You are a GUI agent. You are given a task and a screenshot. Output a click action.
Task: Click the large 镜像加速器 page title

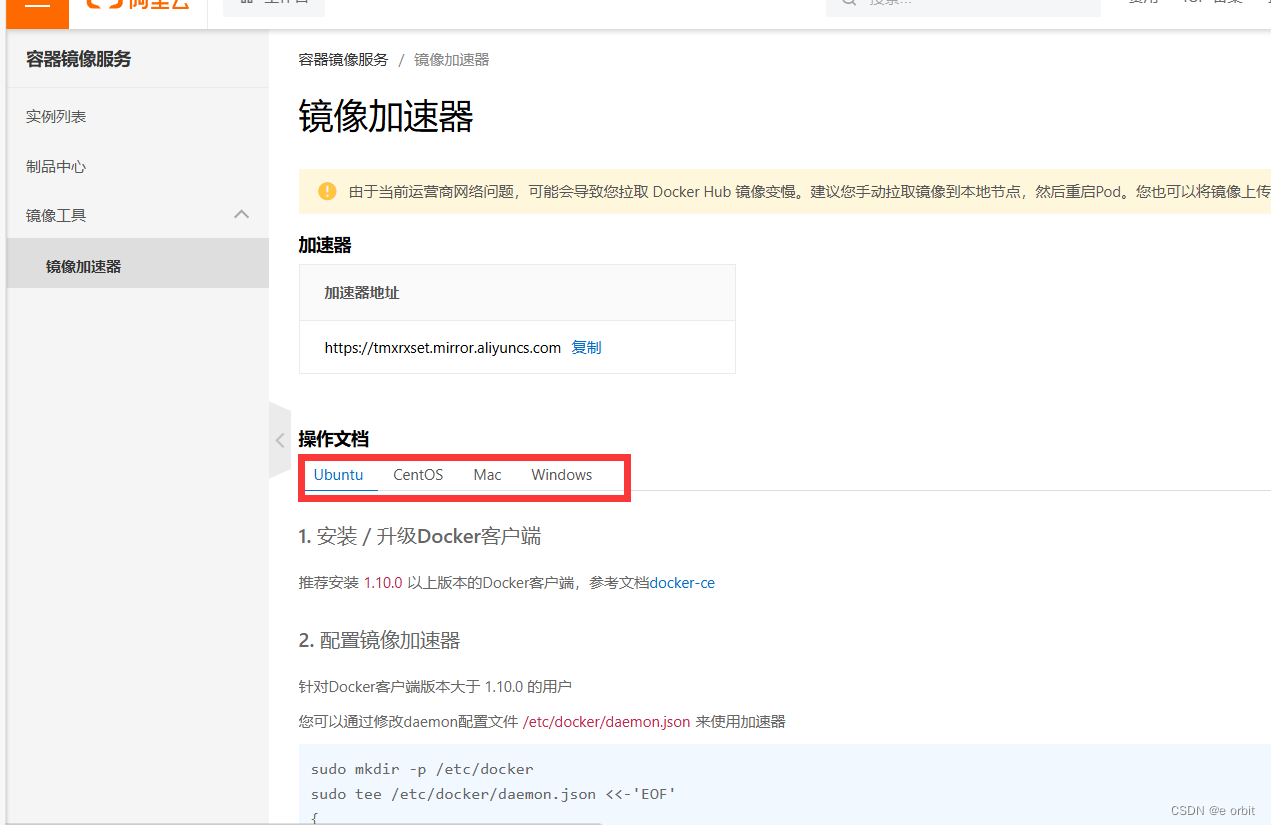(x=386, y=117)
